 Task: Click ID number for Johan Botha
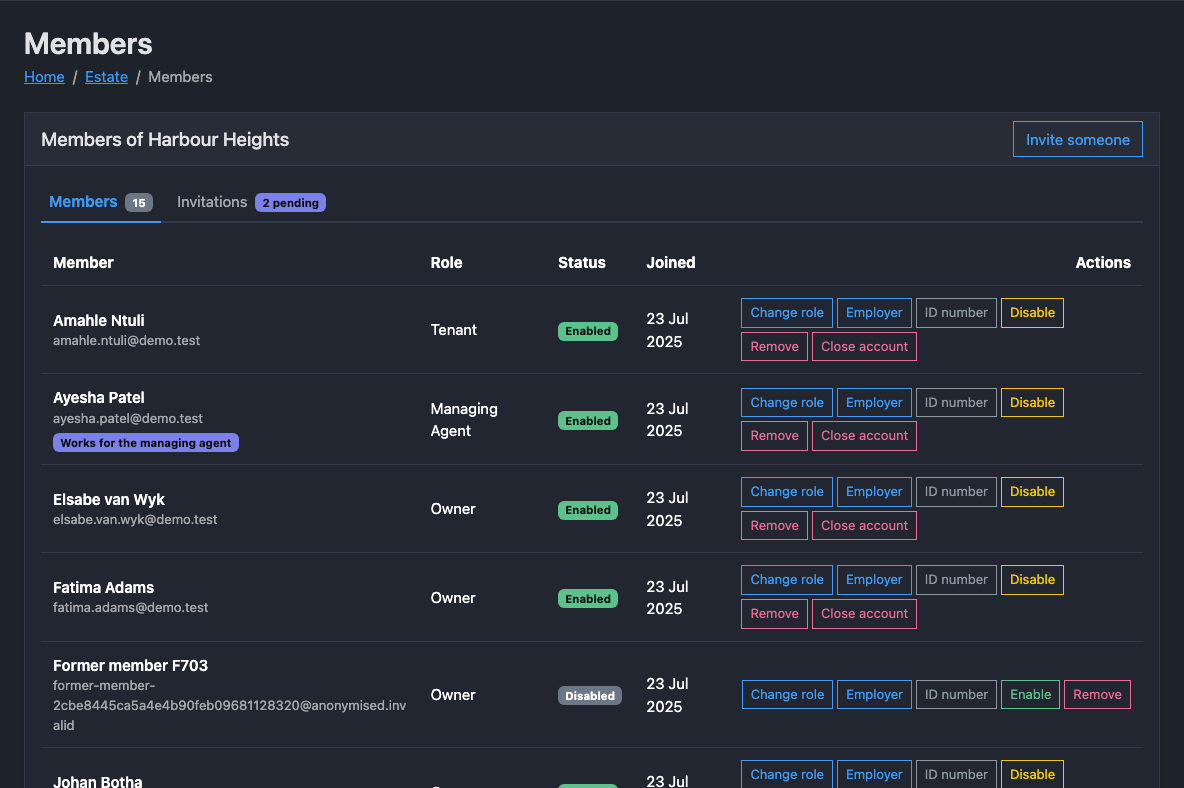[956, 774]
